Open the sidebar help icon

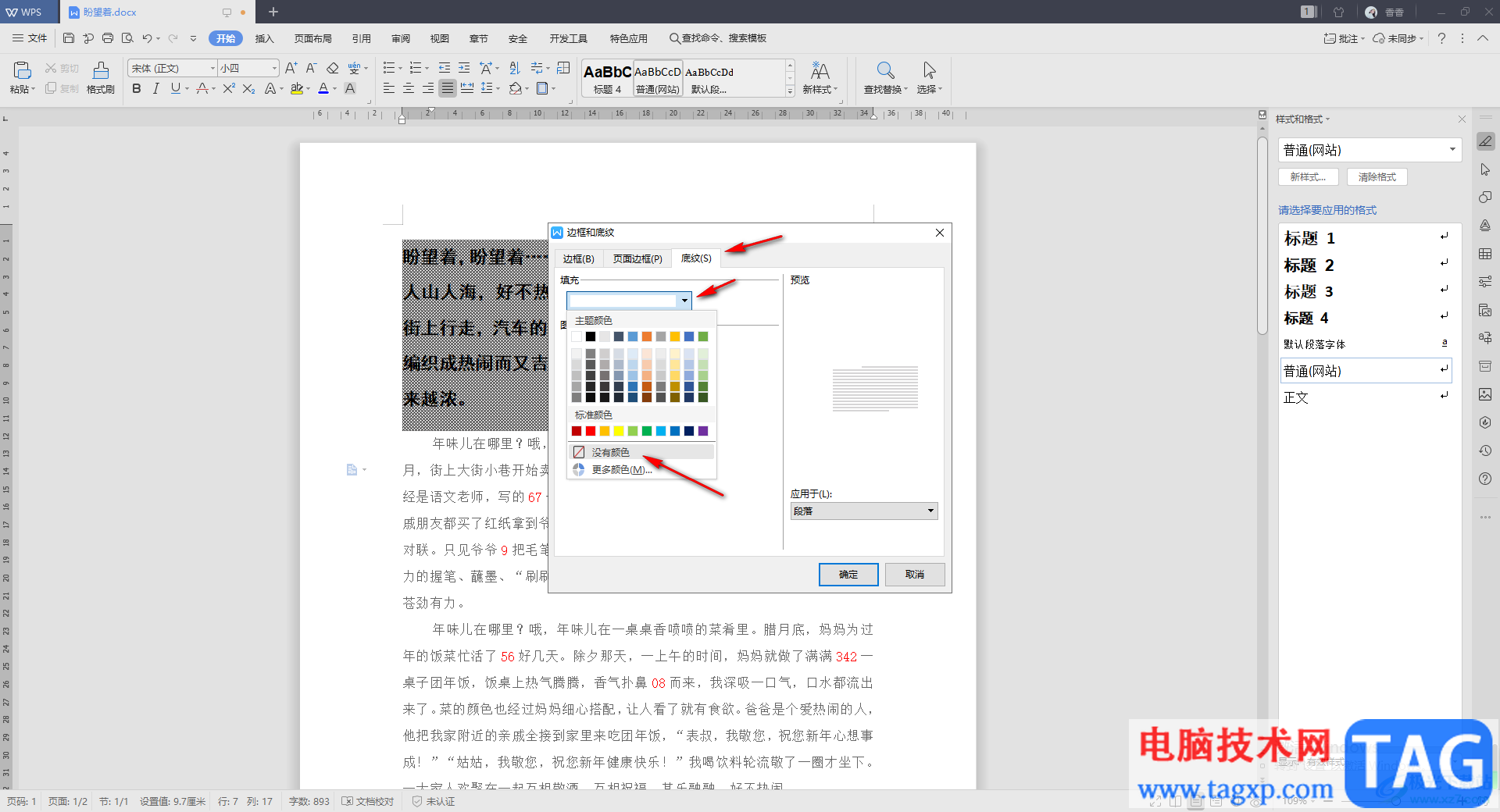(x=1485, y=479)
